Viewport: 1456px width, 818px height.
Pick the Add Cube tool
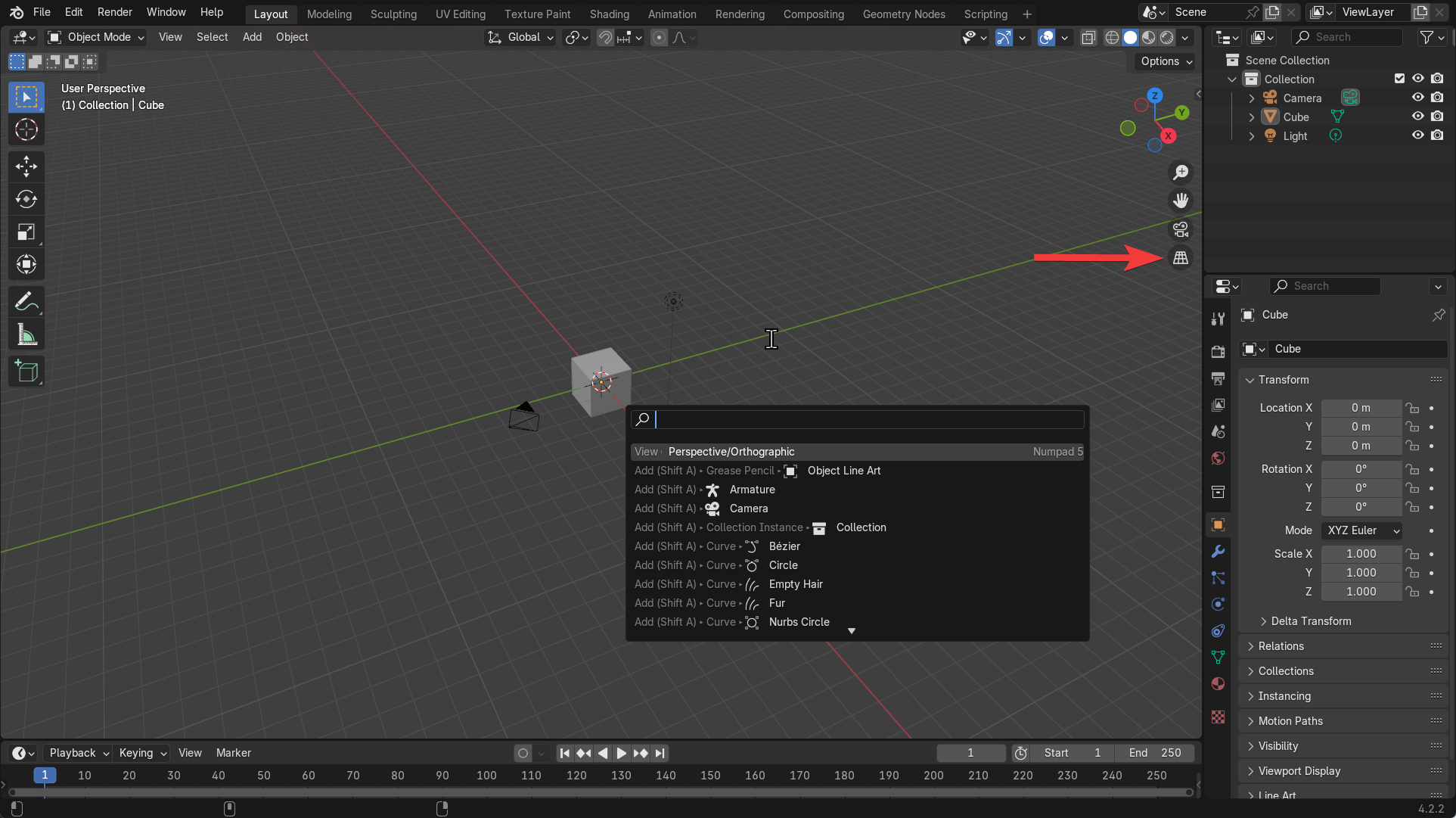click(x=26, y=371)
